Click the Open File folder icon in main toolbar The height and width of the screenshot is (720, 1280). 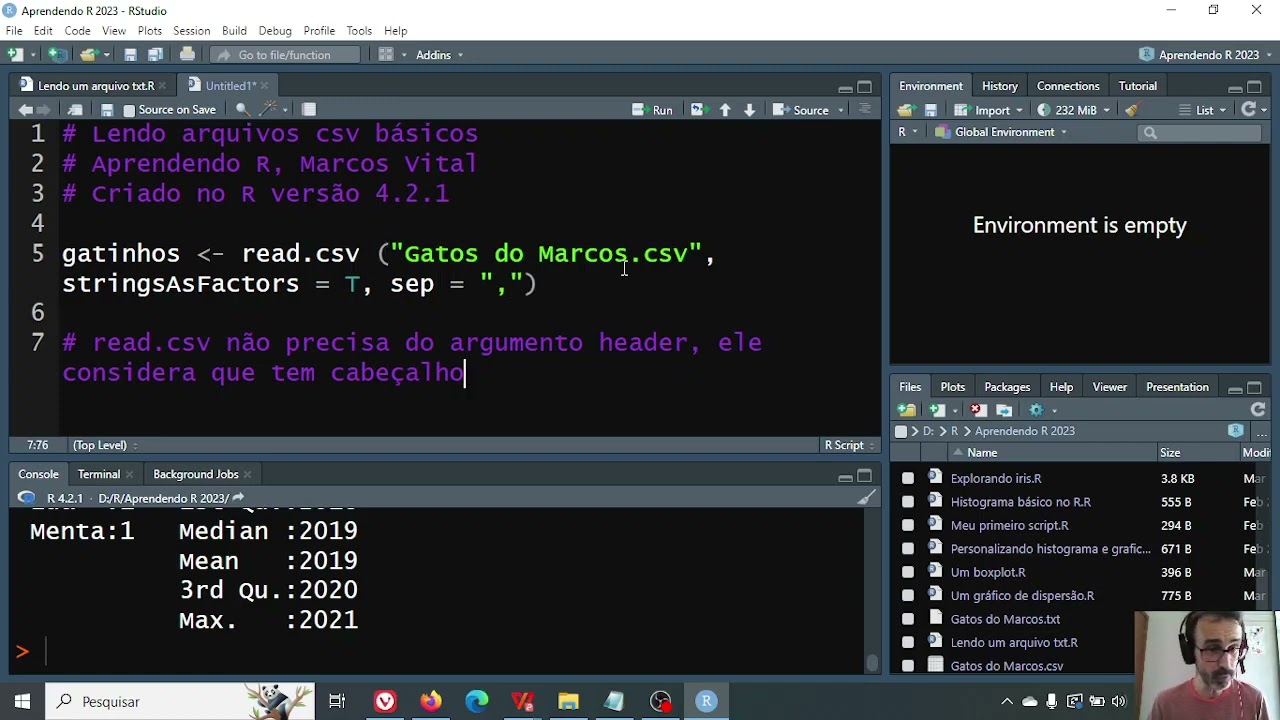(88, 55)
